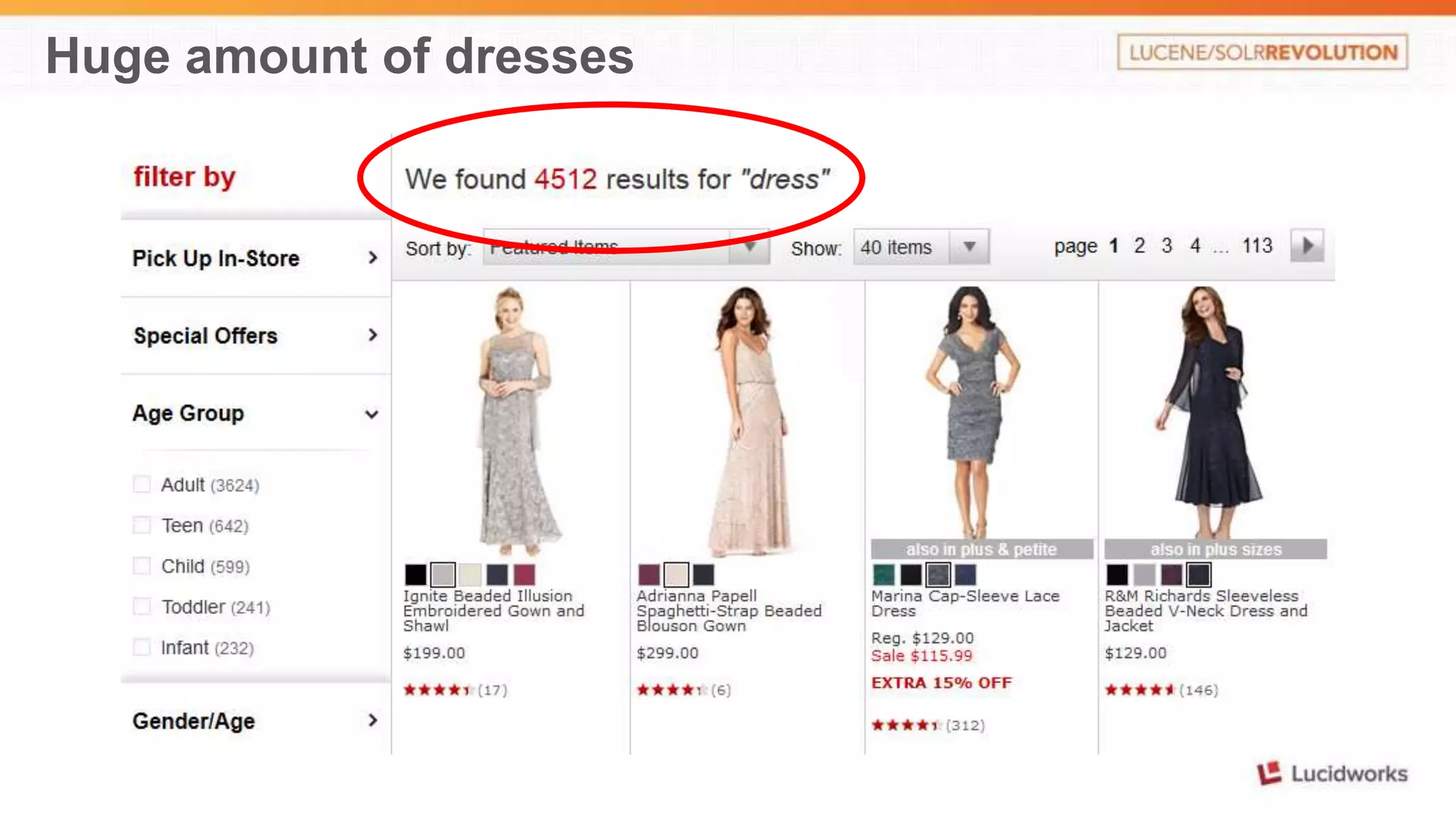Open the Sort by dropdown

coord(626,247)
